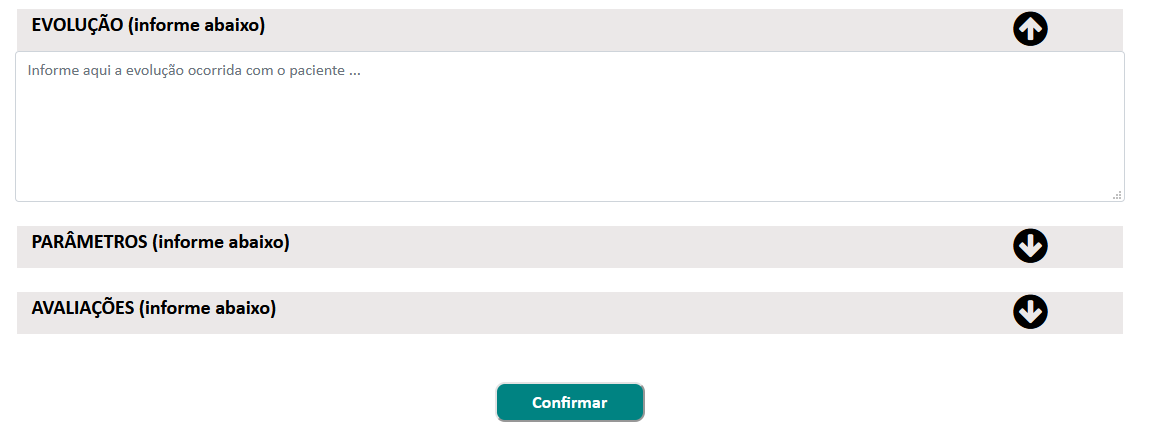Image resolution: width=1151 pixels, height=431 pixels.
Task: Open the PARÂMETROS (informe abaixo) accordion
Action: [x=570, y=247]
